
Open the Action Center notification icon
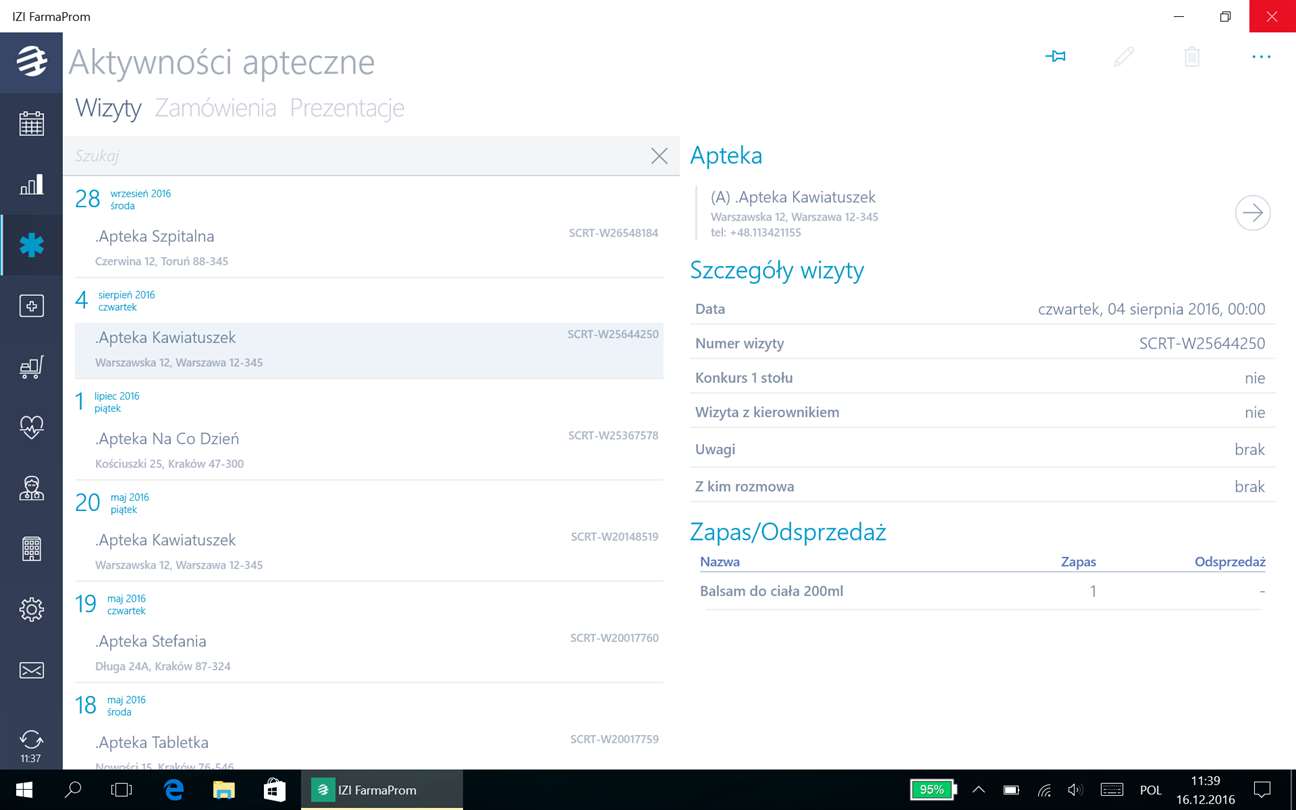[x=1262, y=790]
